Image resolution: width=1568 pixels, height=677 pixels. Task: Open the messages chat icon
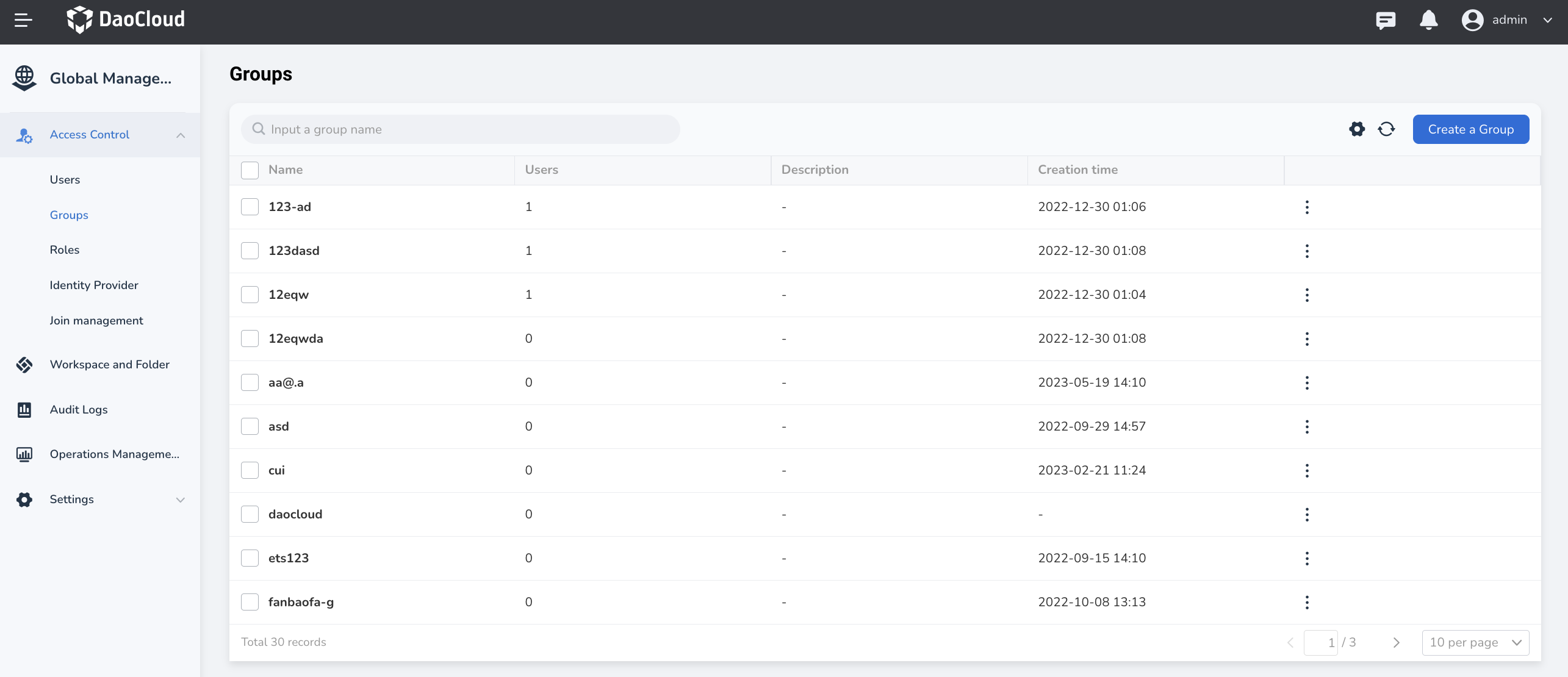coord(1386,20)
